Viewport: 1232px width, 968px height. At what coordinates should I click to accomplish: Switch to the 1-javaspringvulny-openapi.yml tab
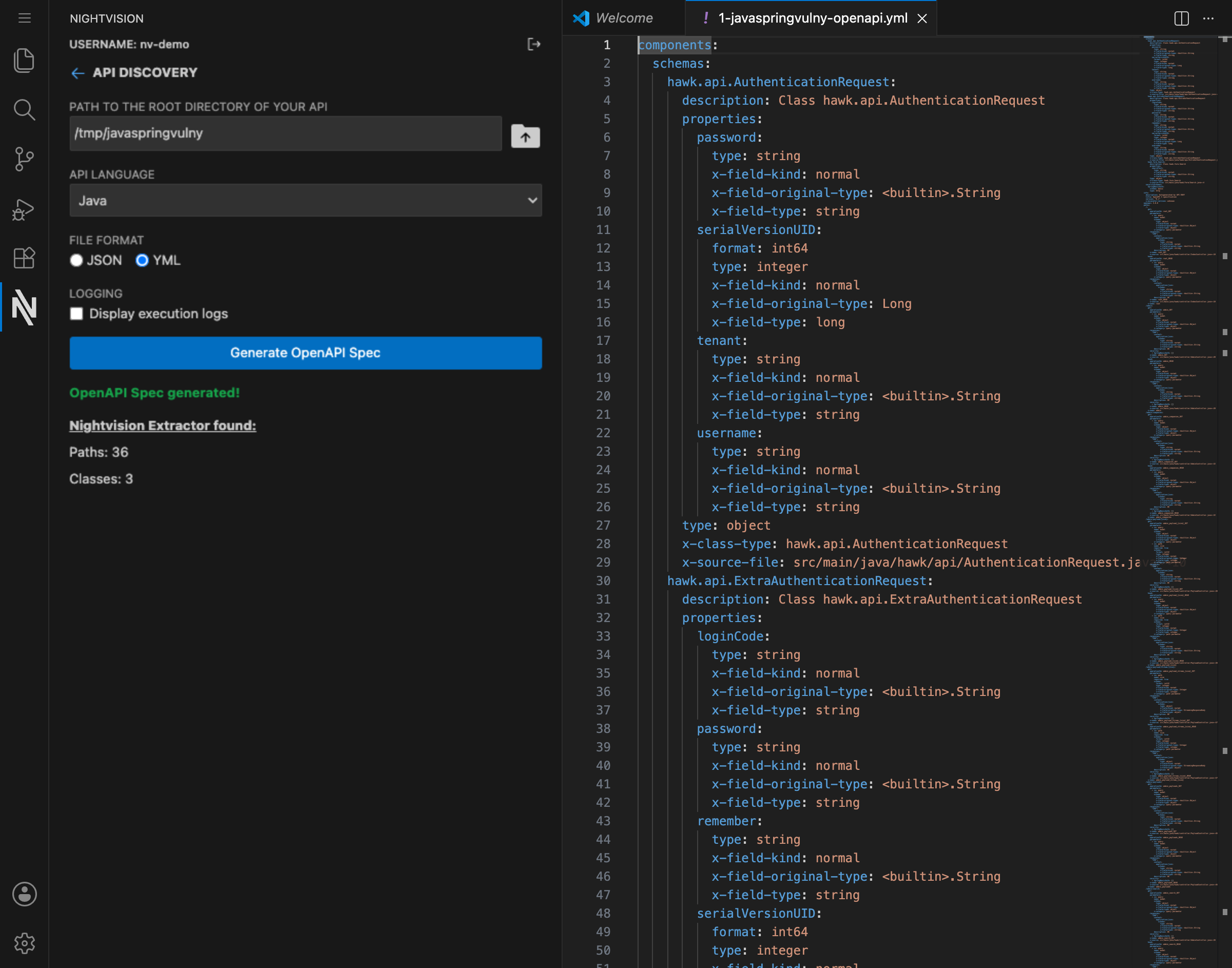click(x=812, y=18)
